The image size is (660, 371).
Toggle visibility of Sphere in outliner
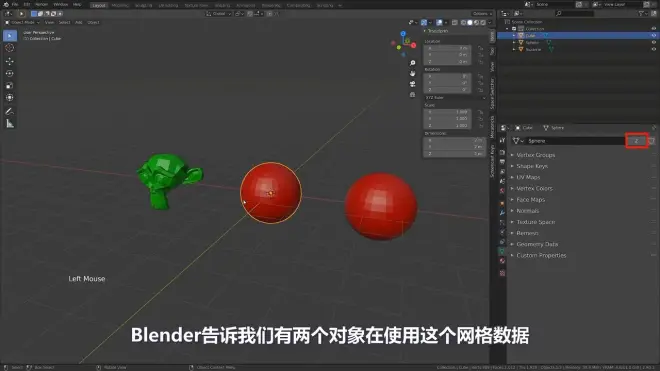[x=654, y=43]
